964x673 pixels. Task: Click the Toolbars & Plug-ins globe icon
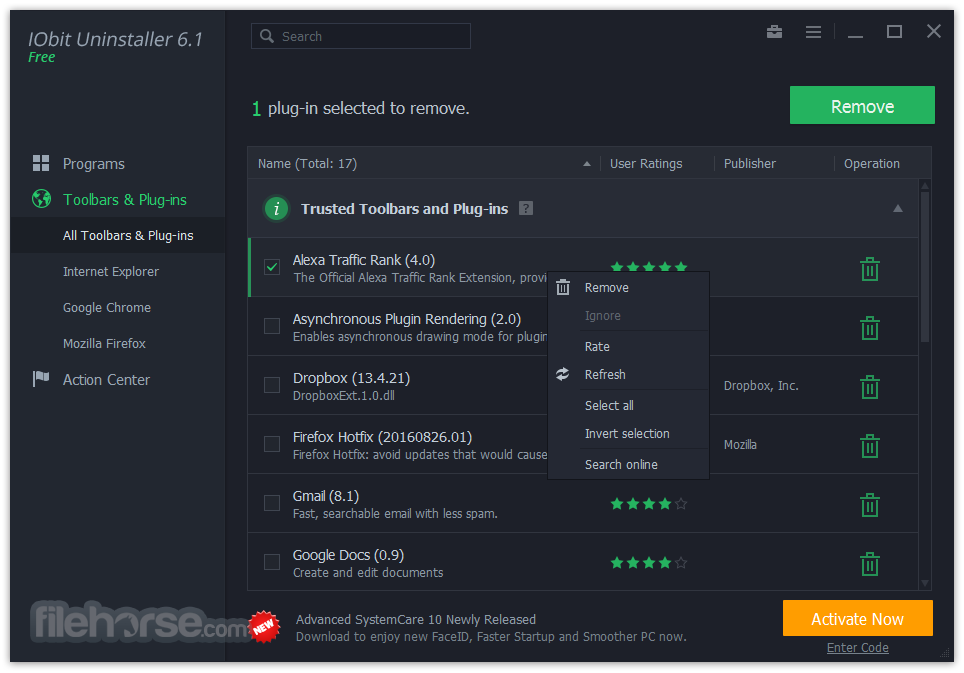click(41, 199)
